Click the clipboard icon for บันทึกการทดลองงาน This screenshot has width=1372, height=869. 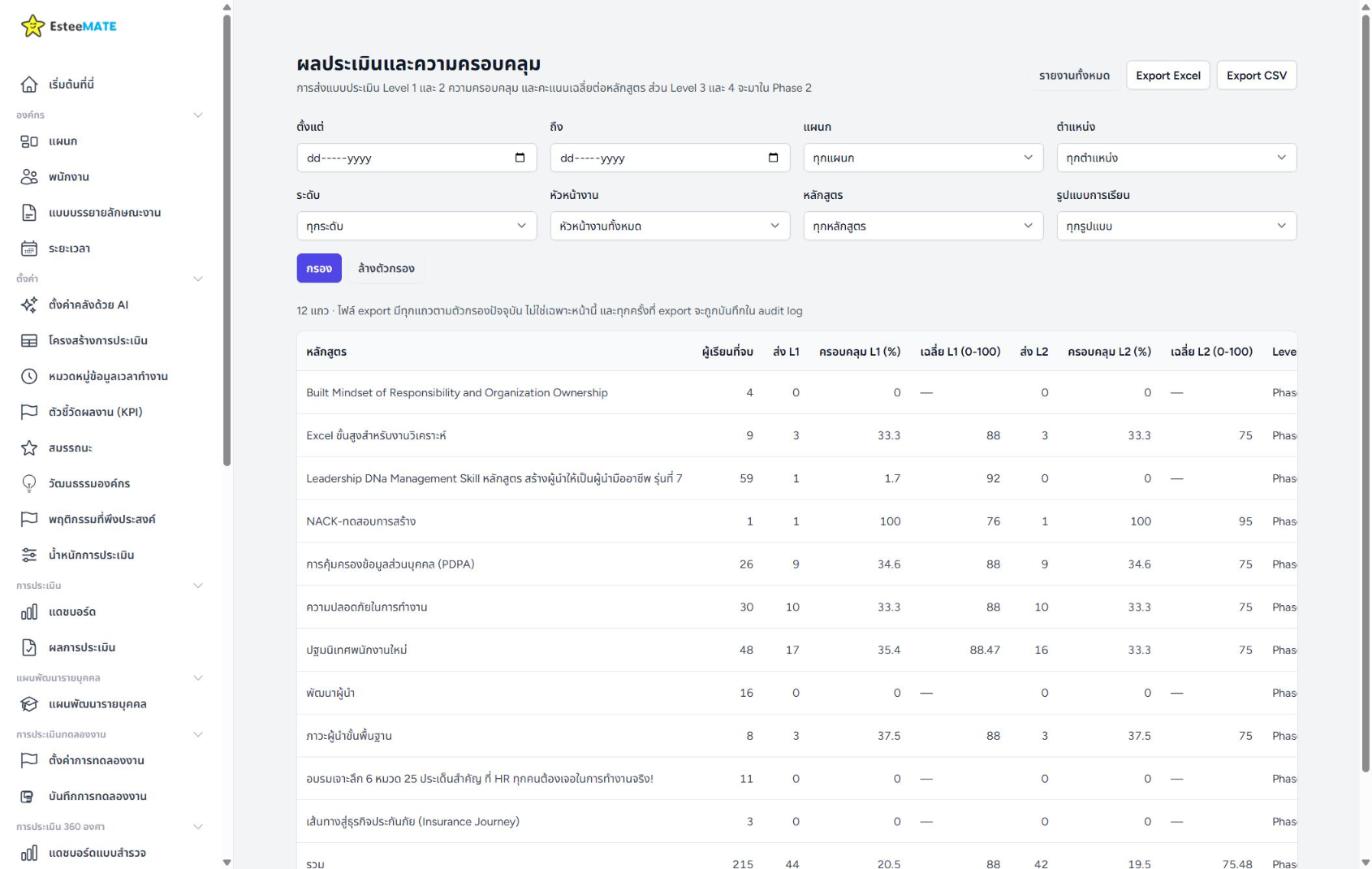pyautogui.click(x=28, y=797)
